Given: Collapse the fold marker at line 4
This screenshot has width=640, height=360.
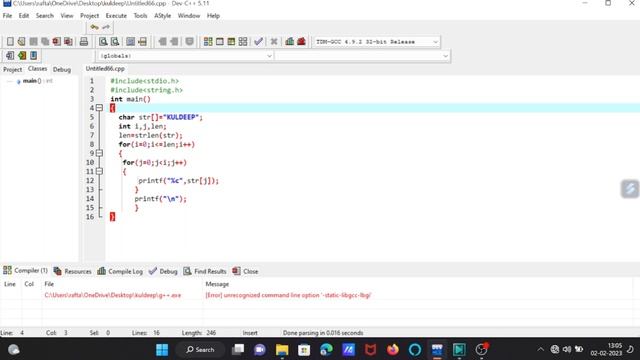Looking at the screenshot, I should click(x=99, y=108).
